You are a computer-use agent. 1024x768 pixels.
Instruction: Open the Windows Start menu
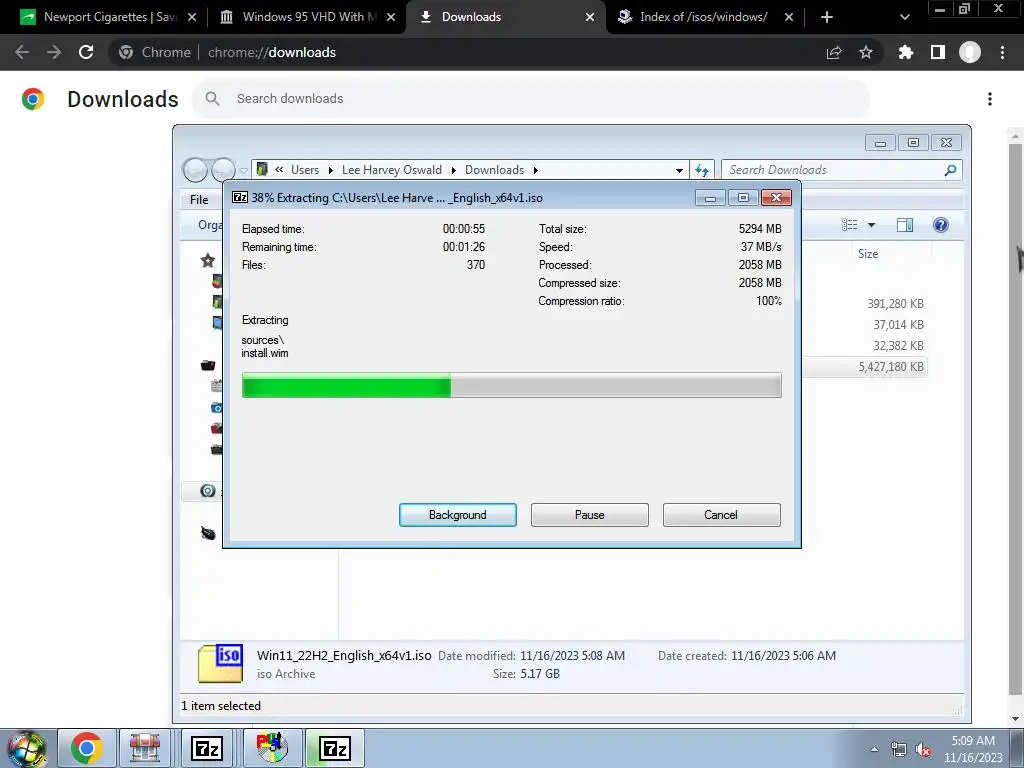click(27, 748)
